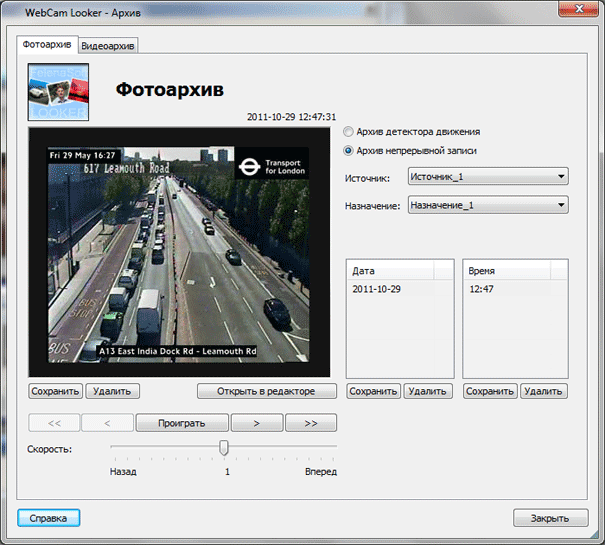Click Удалить below the camera image
The image size is (605, 545).
click(x=112, y=391)
